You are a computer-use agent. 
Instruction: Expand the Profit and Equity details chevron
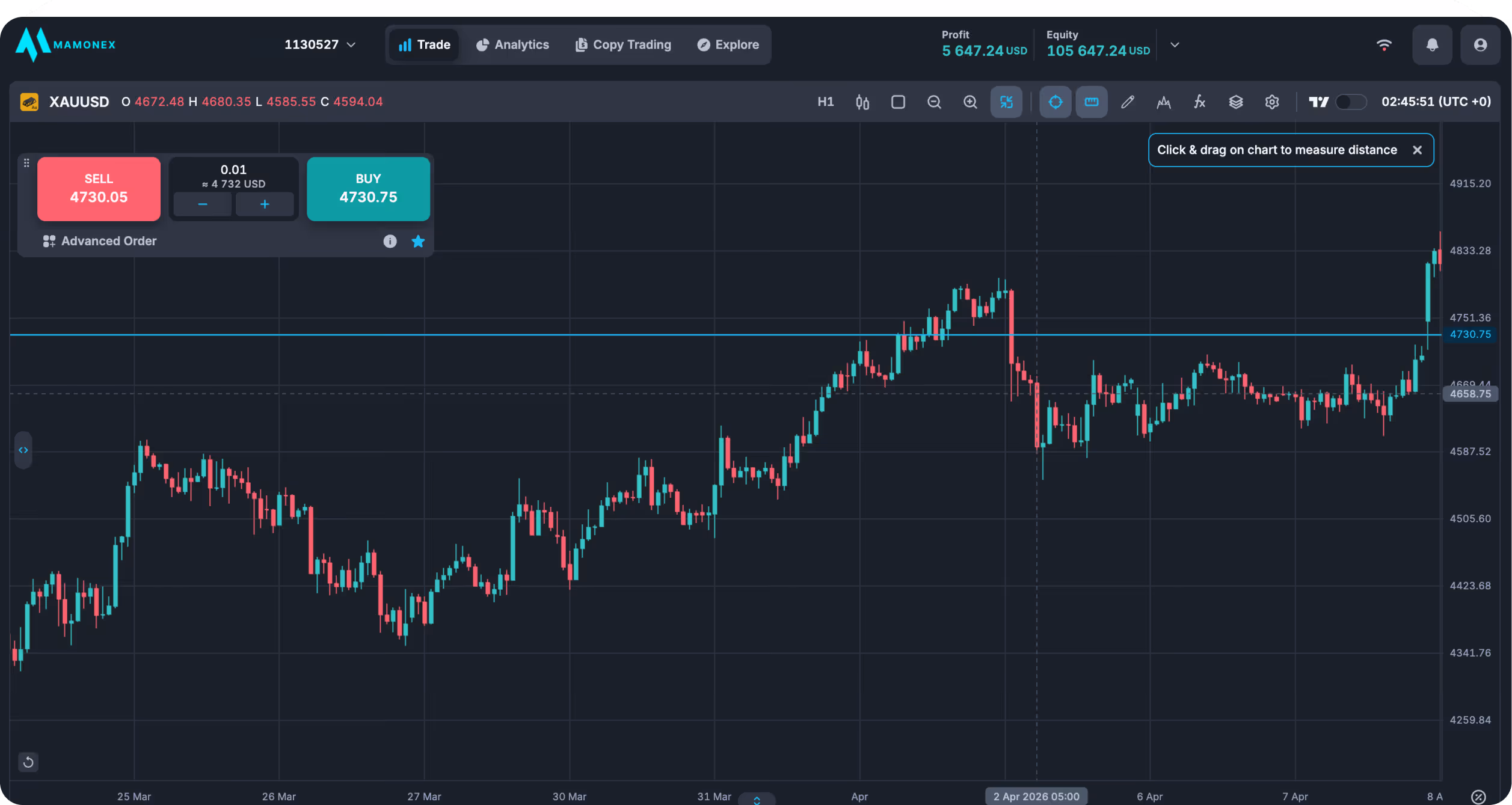(x=1174, y=45)
